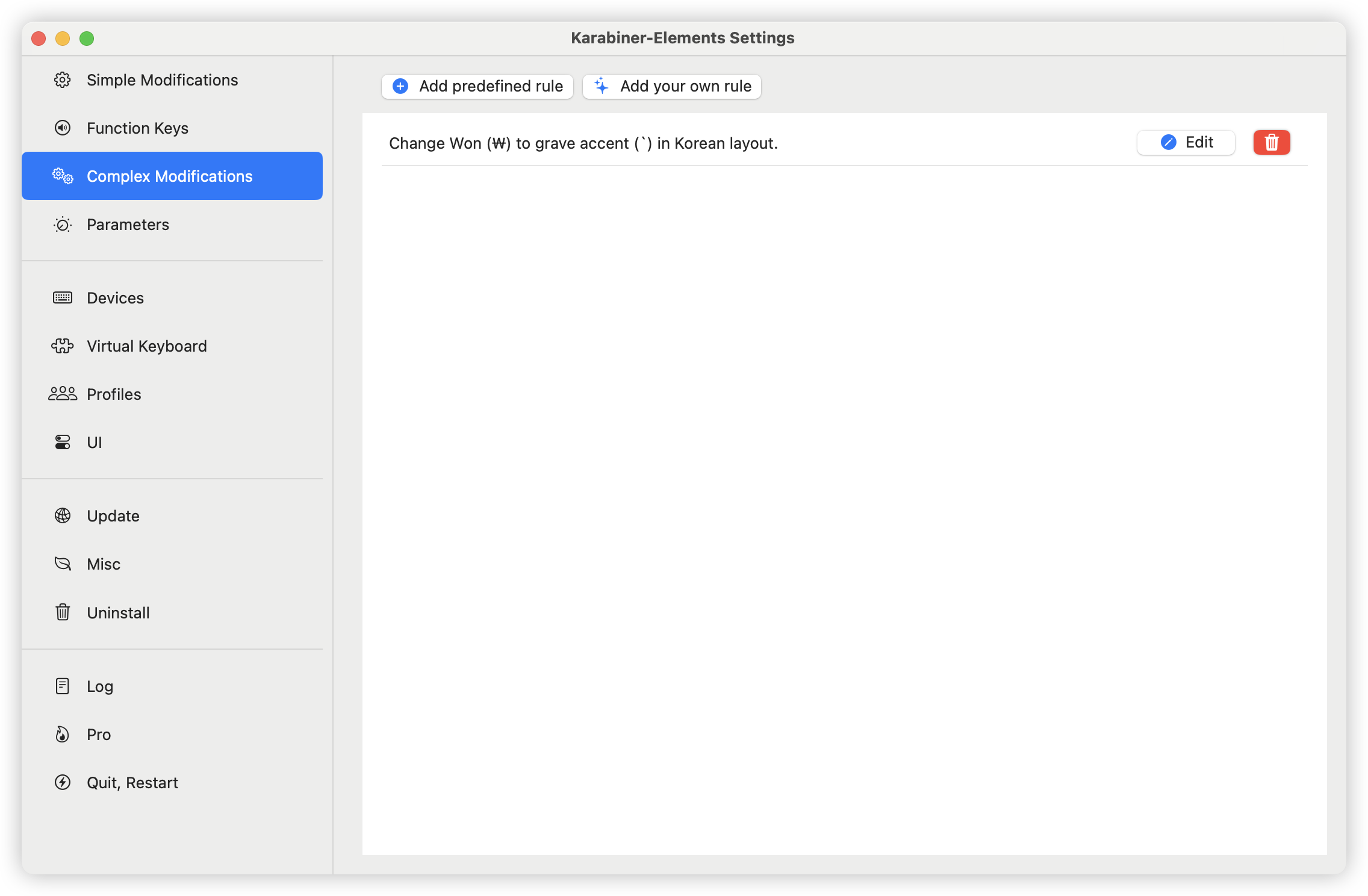The width and height of the screenshot is (1368, 896).
Task: Click the toggle-switch icon beside UI
Action: 63,442
